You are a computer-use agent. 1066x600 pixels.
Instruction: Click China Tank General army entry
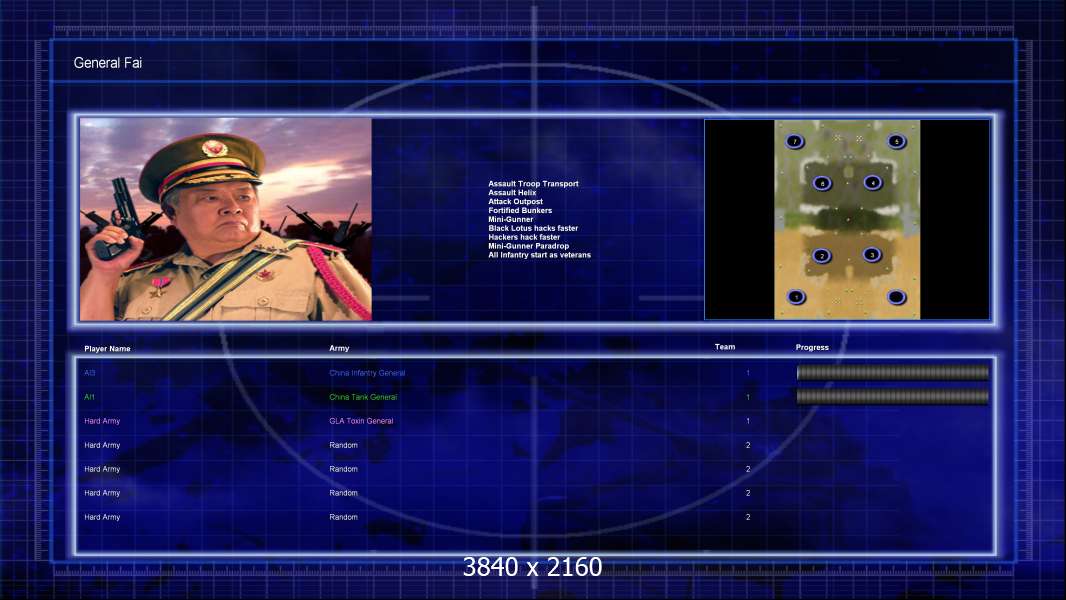[363, 397]
